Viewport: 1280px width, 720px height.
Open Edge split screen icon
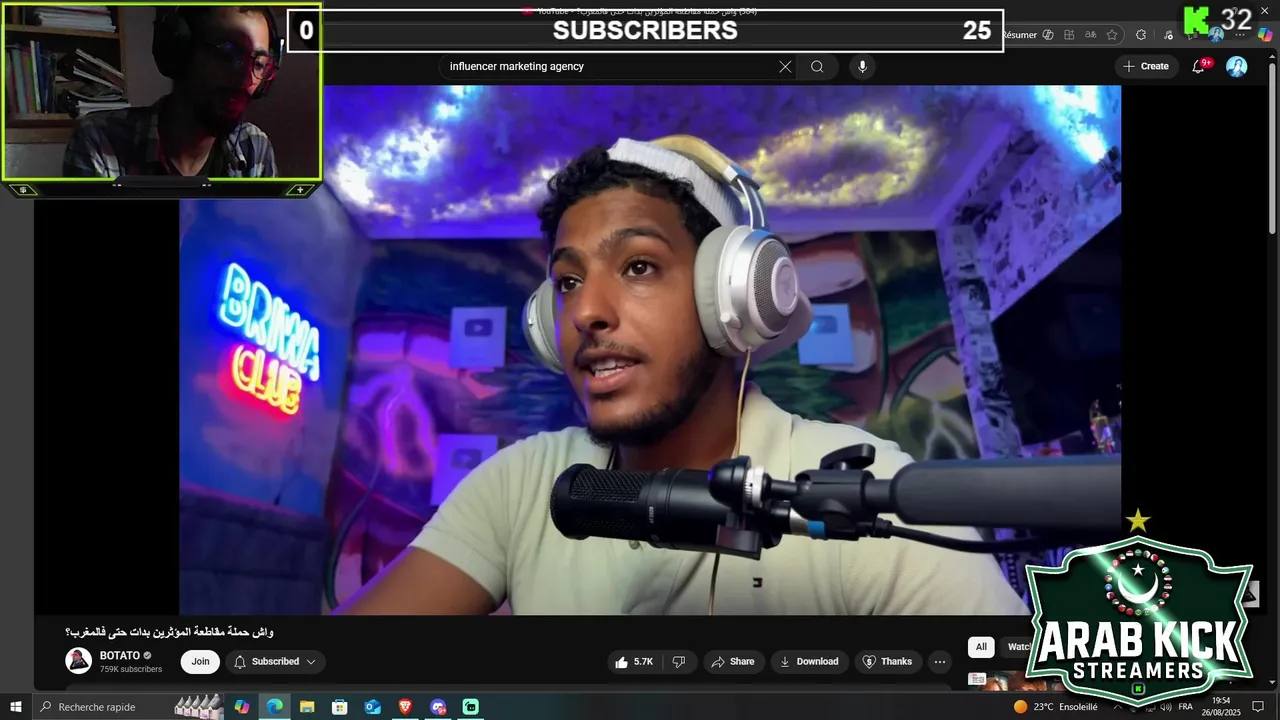pyautogui.click(x=1069, y=35)
